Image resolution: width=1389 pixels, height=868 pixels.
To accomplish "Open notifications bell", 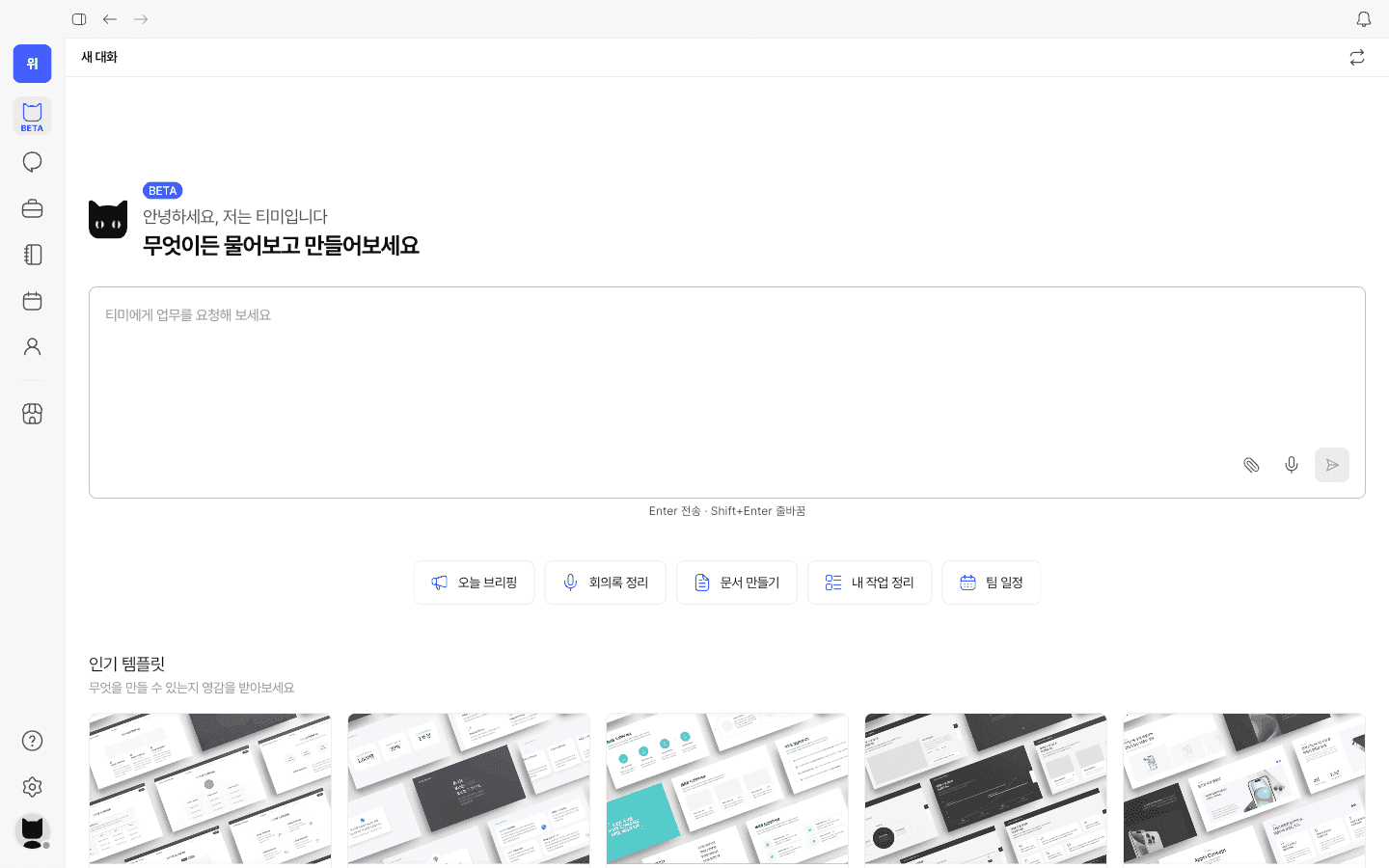I will click(x=1363, y=19).
